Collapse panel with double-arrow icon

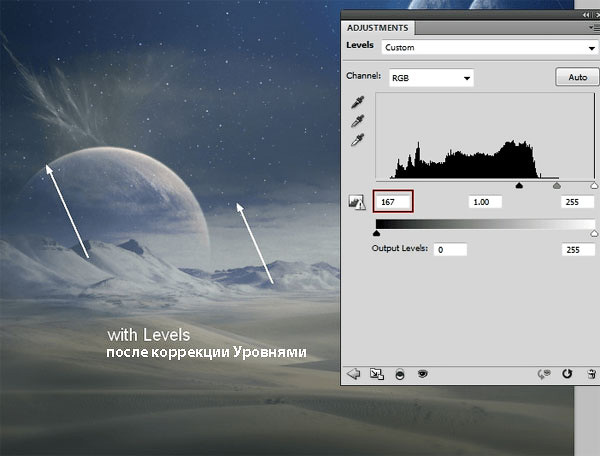click(x=586, y=15)
